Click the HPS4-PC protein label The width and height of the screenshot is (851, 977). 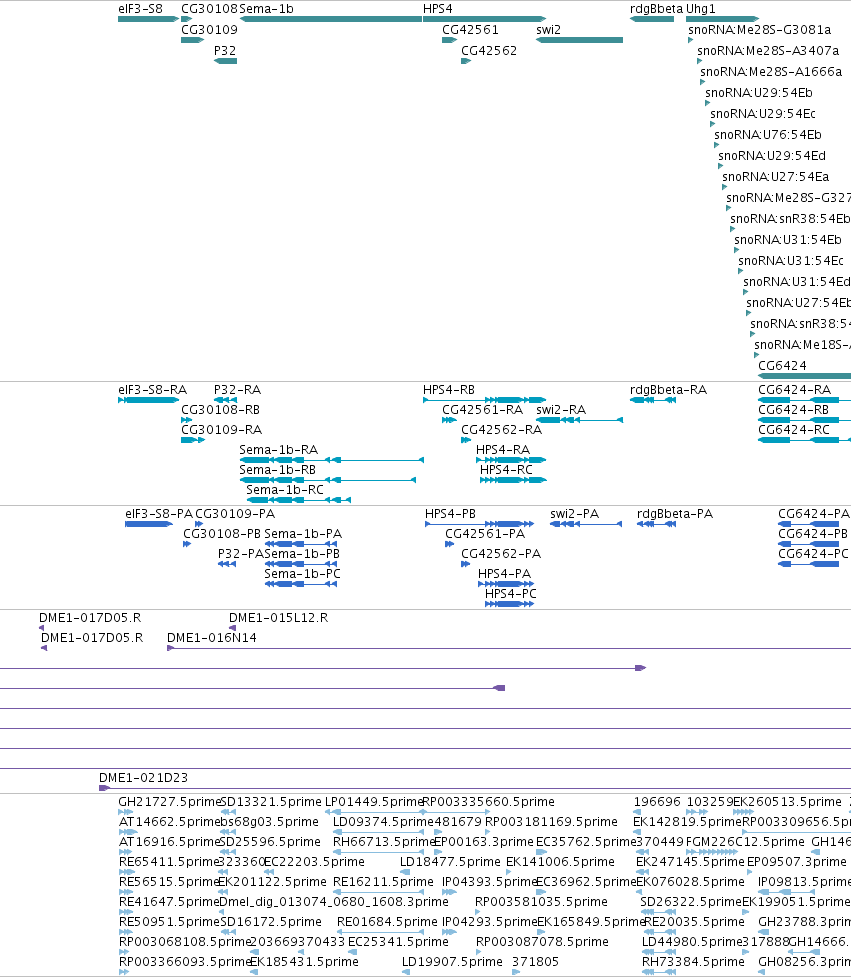[x=510, y=593]
